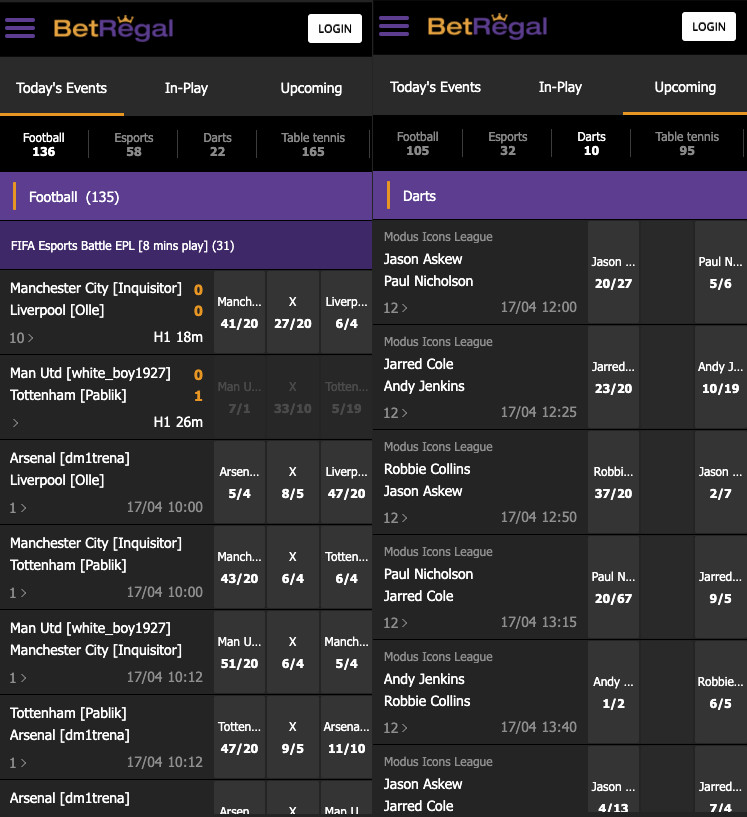Collapse Football (135) section header

click(186, 196)
